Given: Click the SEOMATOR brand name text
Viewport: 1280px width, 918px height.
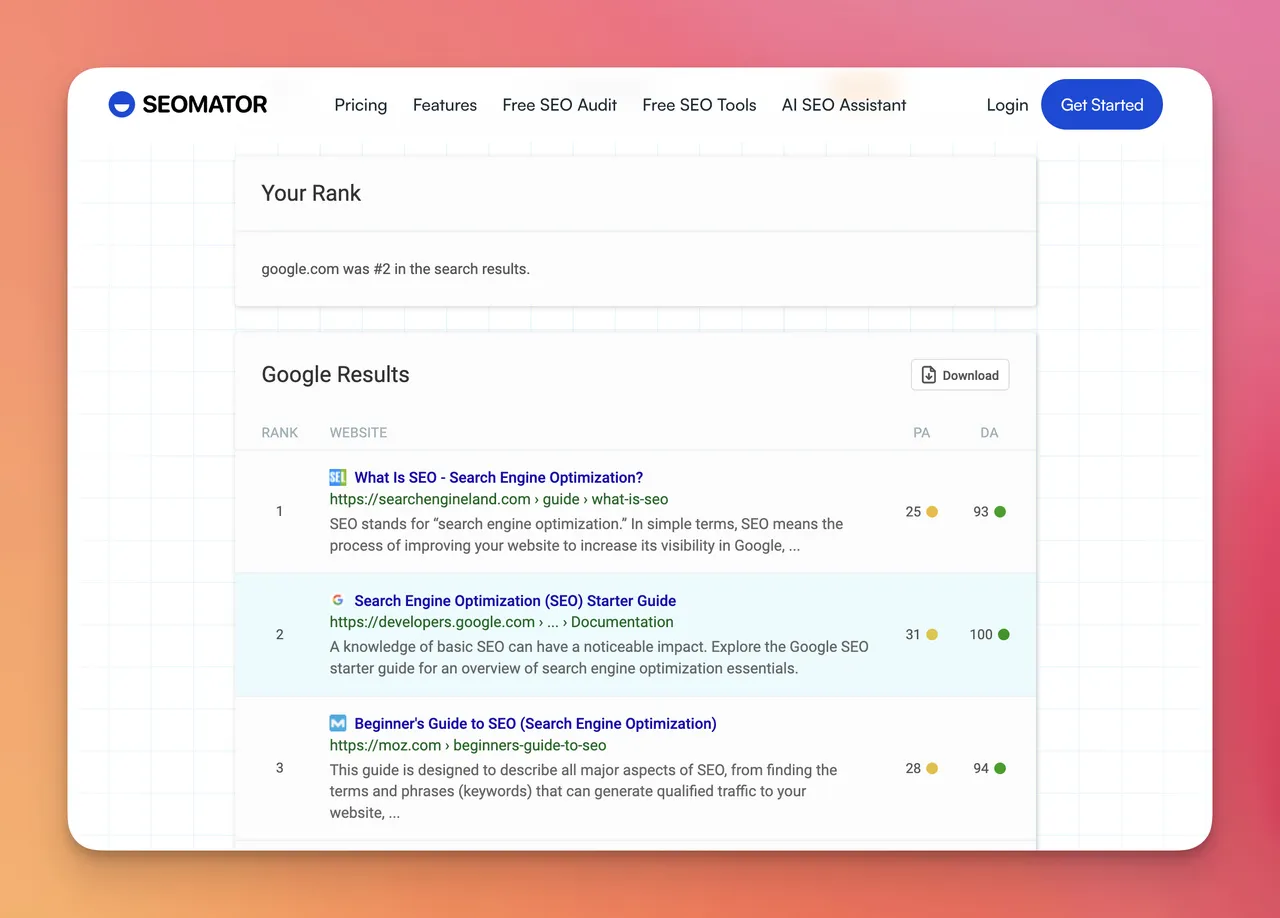Looking at the screenshot, I should click(205, 105).
